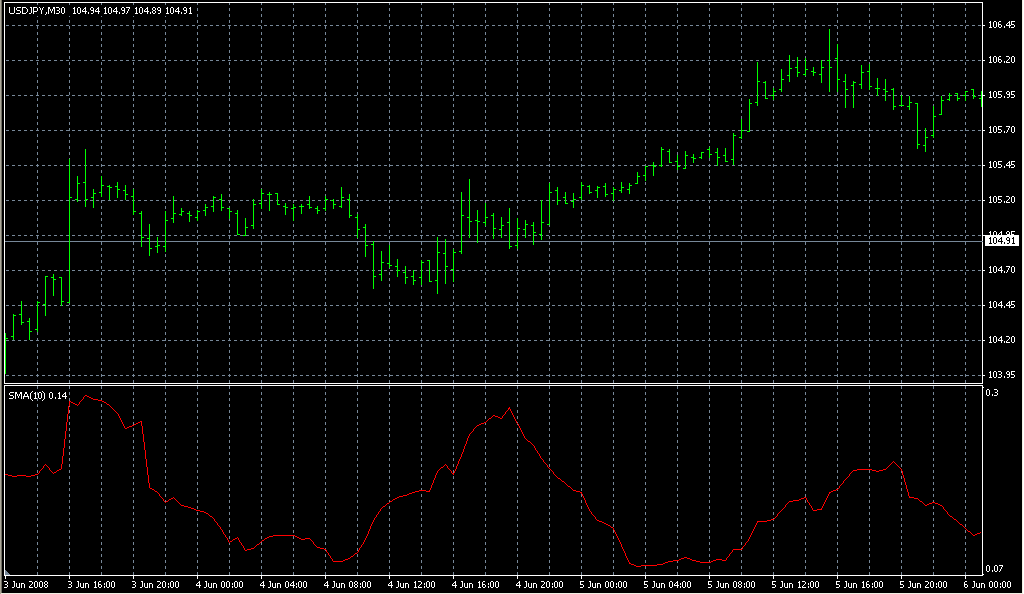The height and width of the screenshot is (594, 1024).
Task: Click the USDJPY,M30 chart title
Action: tap(37, 10)
